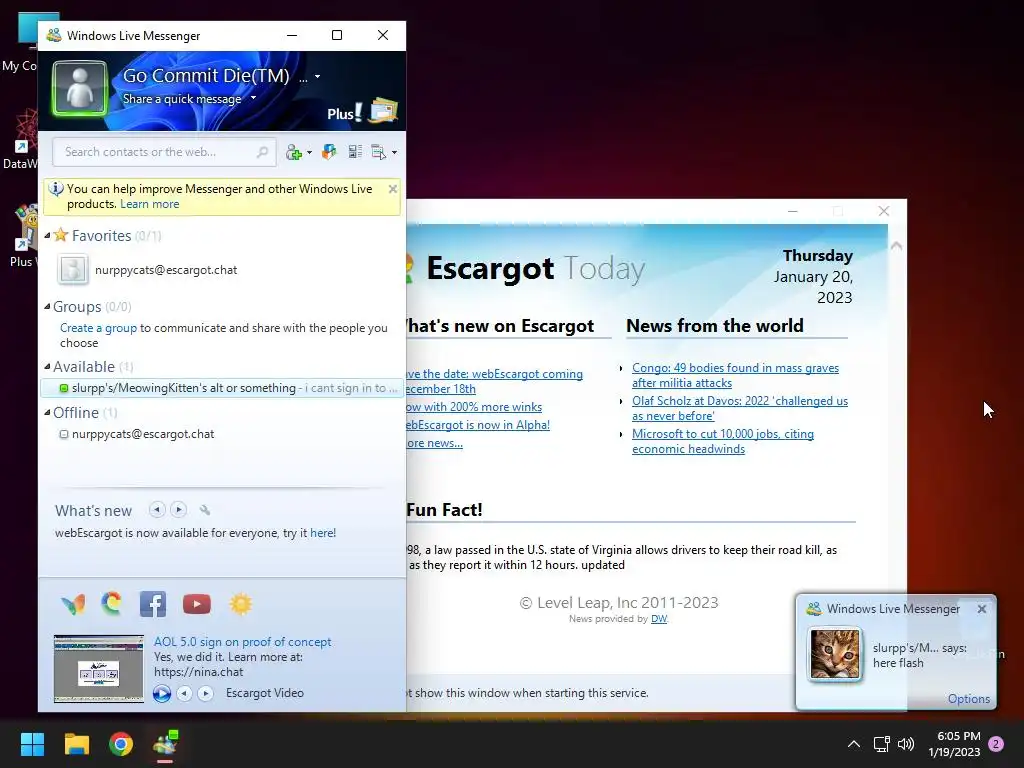Open Microsoft to cut 10,000 jobs link
Screen dimensions: 1024x768
[723, 441]
